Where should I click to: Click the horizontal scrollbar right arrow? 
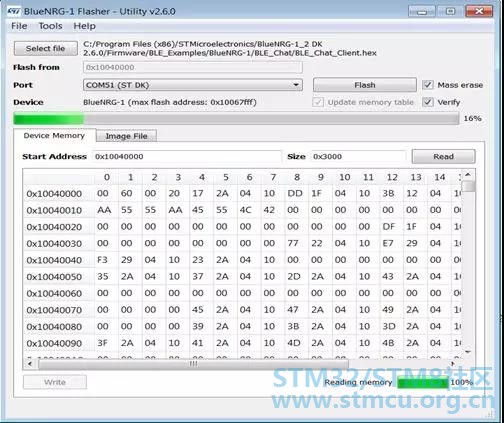click(452, 364)
